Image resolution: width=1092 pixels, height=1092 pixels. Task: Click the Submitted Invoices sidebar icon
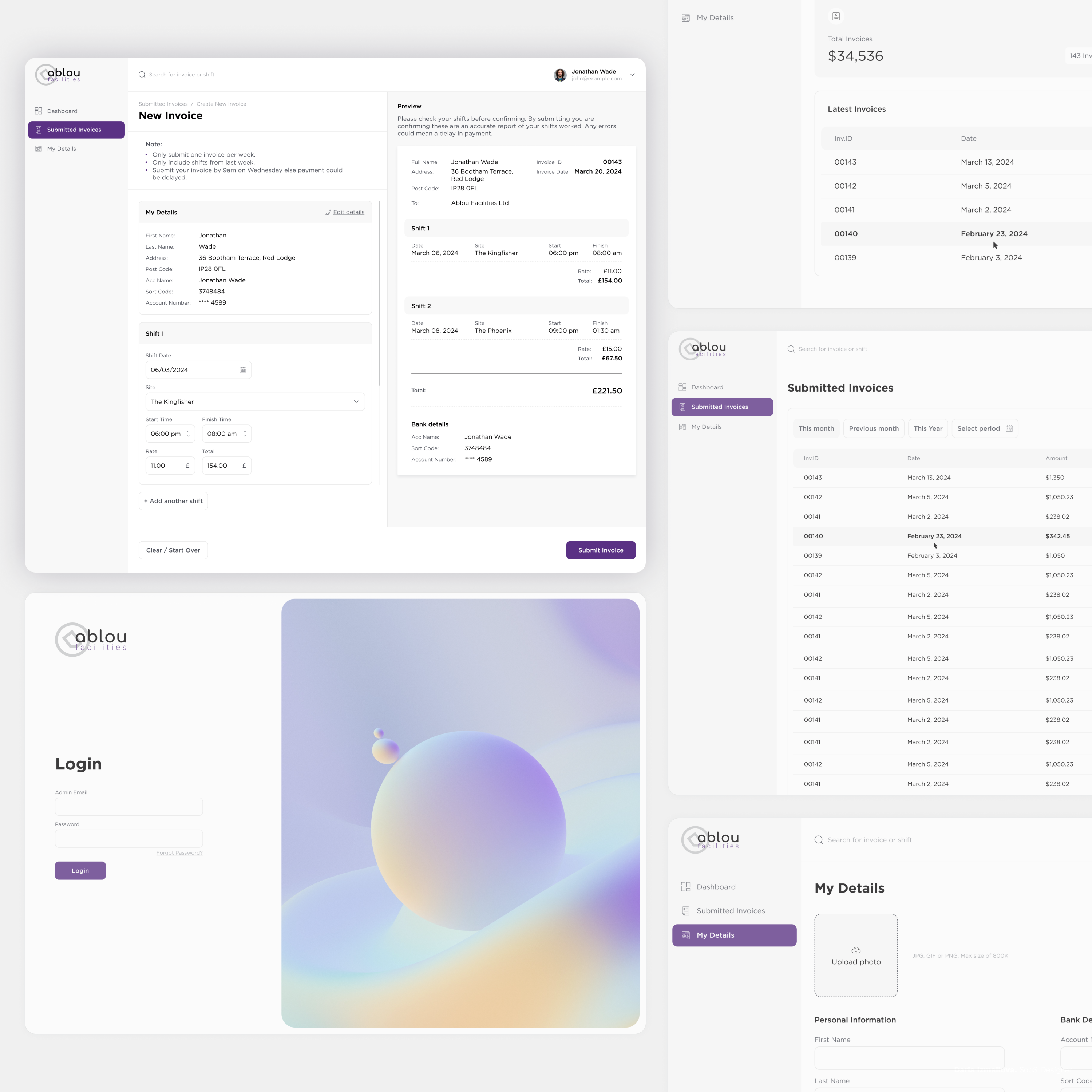(38, 130)
